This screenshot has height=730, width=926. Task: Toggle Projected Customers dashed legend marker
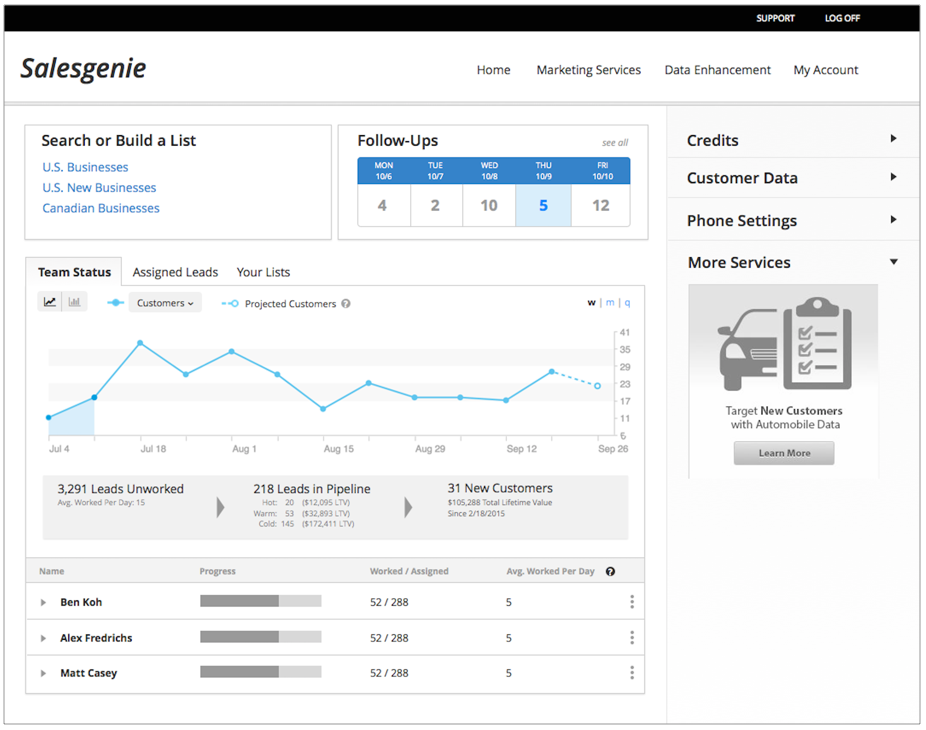click(230, 304)
